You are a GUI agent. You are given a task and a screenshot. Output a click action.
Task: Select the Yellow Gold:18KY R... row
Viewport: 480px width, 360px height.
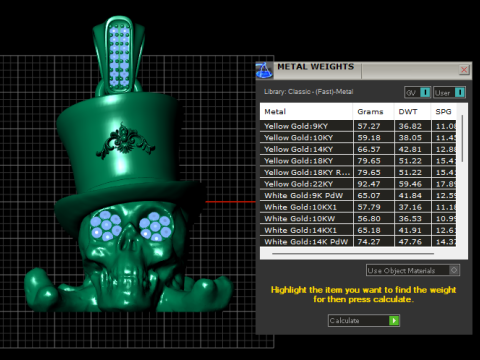point(358,172)
